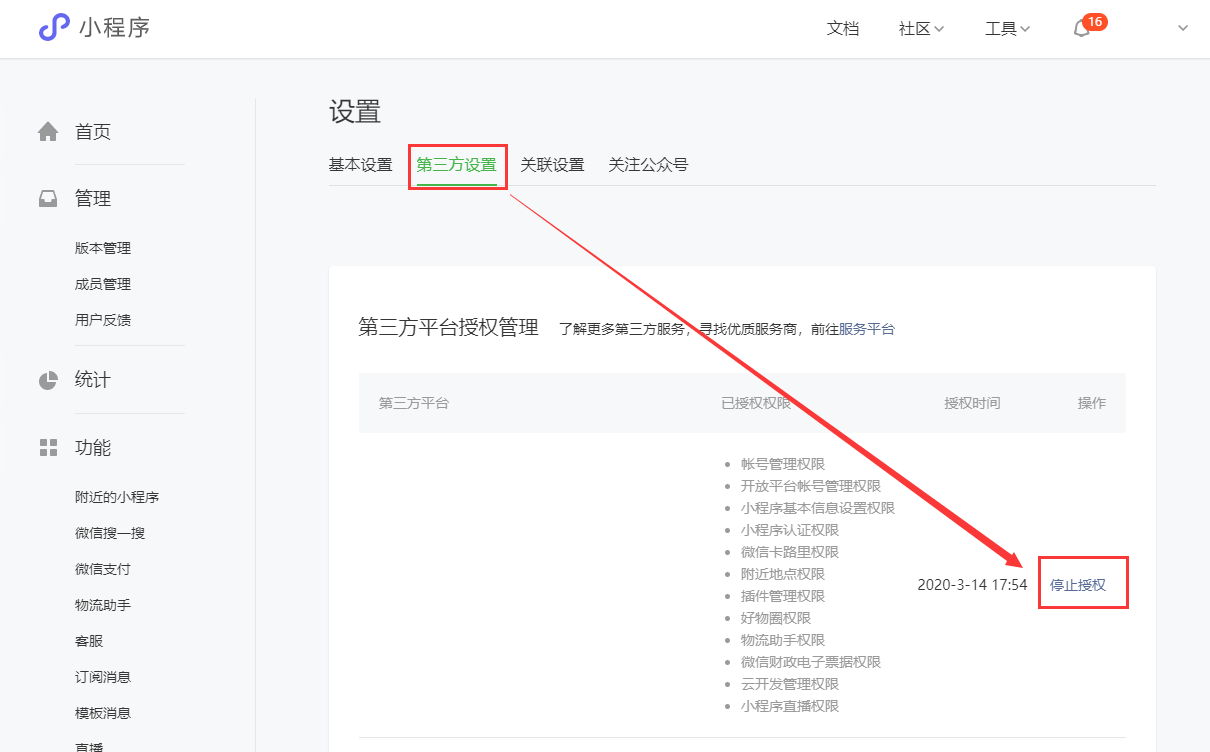Open 微信搜一搜 in sidebar
Image resolution: width=1210 pixels, height=752 pixels.
pyautogui.click(x=110, y=533)
